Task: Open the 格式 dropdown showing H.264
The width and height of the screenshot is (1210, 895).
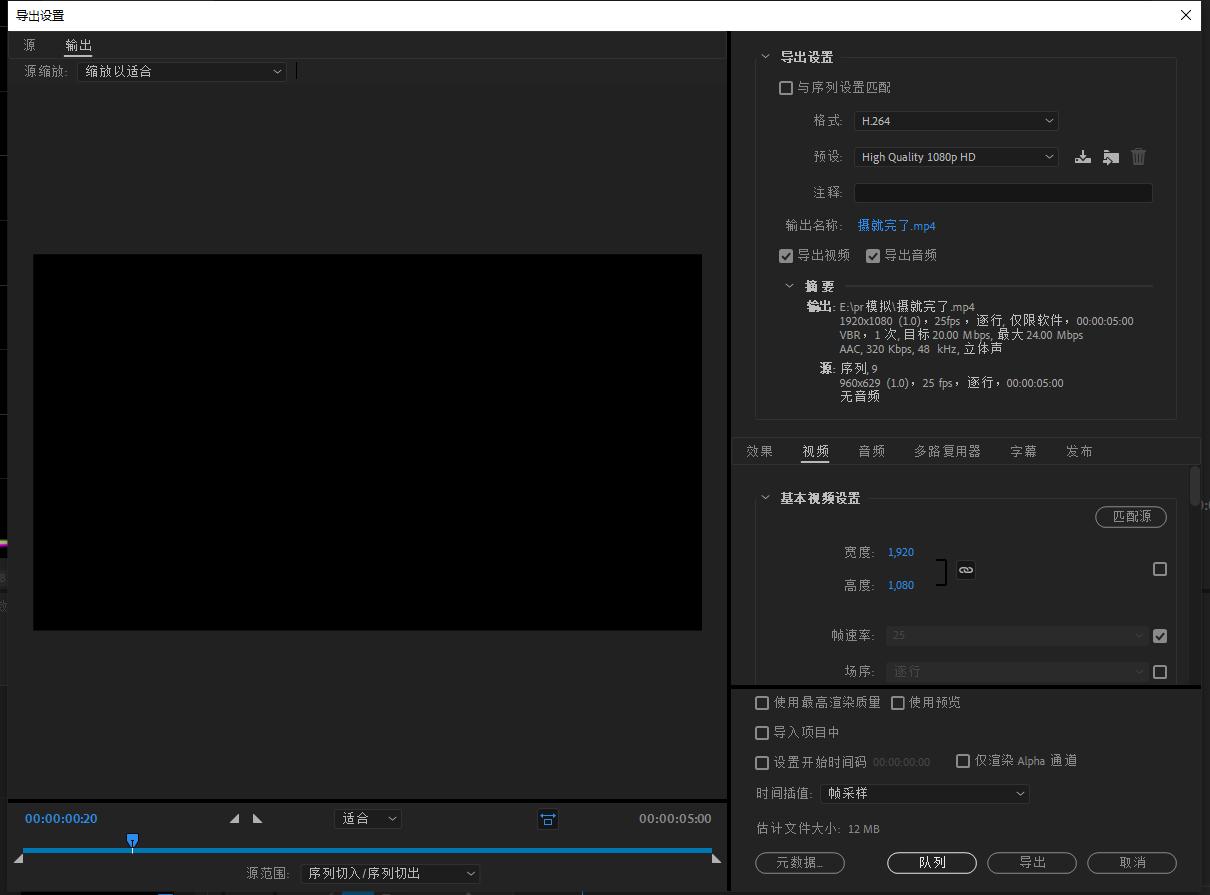Action: pyautogui.click(x=955, y=120)
